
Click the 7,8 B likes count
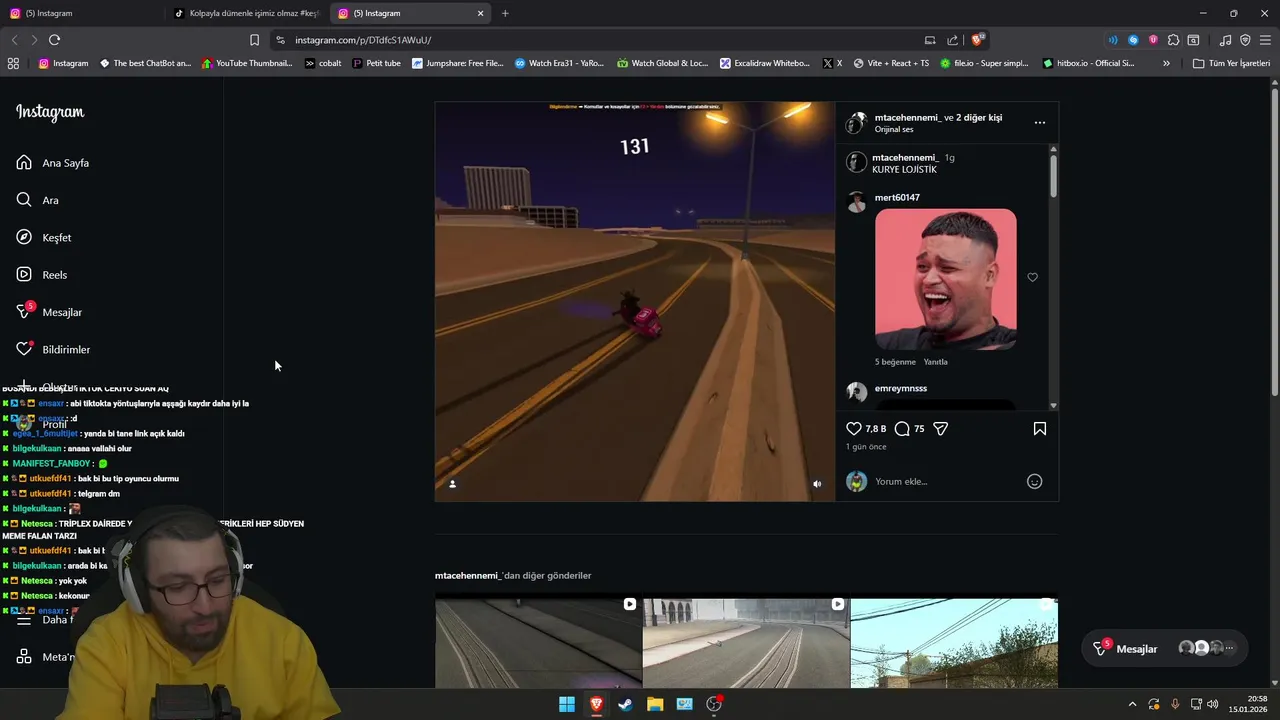(875, 428)
